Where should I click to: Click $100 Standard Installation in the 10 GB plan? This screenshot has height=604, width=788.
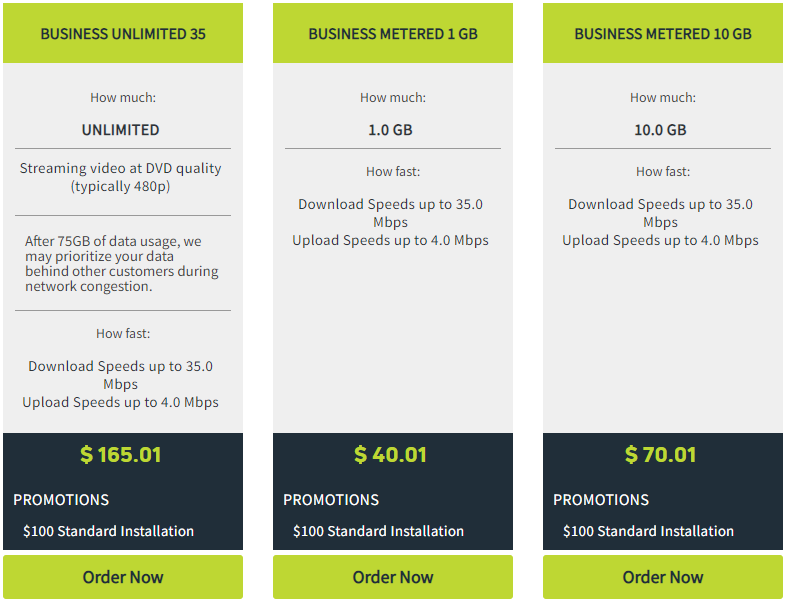(648, 531)
